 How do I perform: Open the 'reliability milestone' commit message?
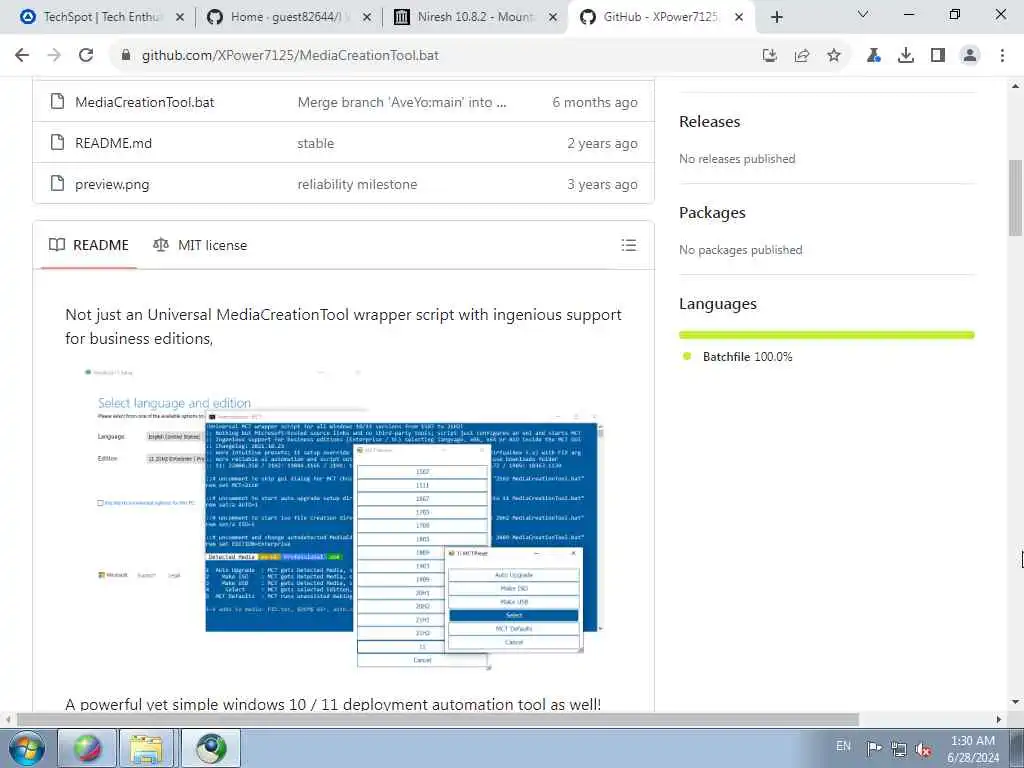coord(357,184)
